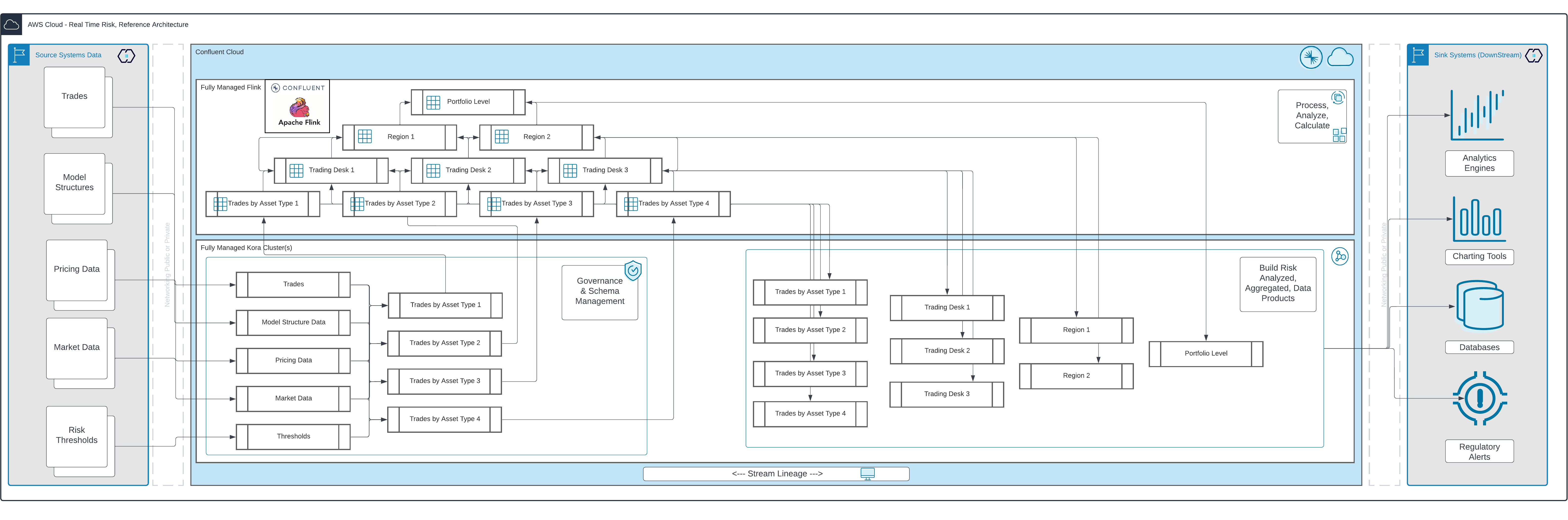Click the Charting Tools label

click(1479, 257)
